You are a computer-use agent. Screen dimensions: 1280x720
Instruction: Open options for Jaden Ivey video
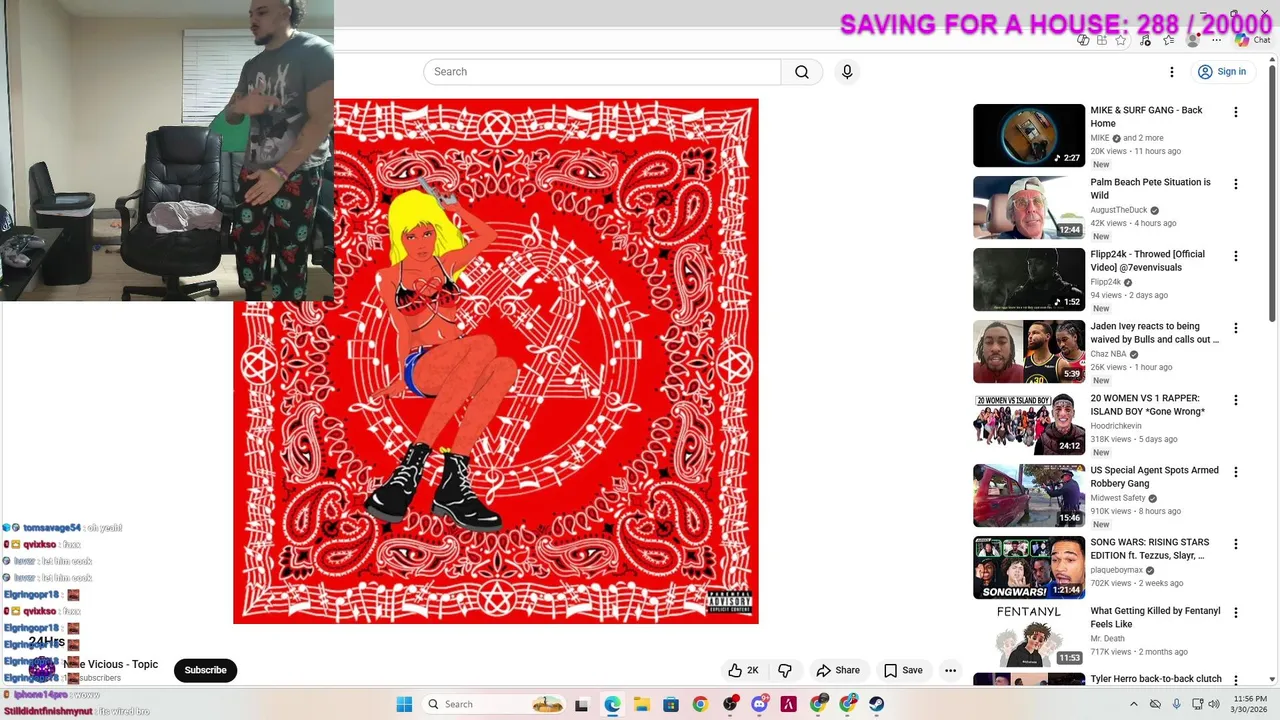pyautogui.click(x=1236, y=329)
